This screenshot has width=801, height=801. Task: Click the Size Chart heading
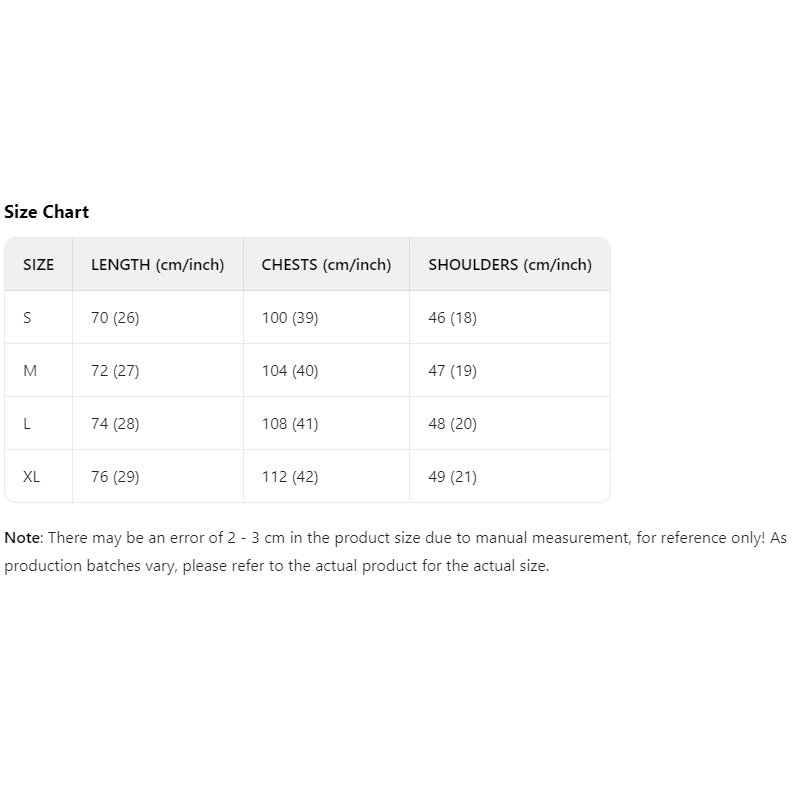tap(47, 212)
